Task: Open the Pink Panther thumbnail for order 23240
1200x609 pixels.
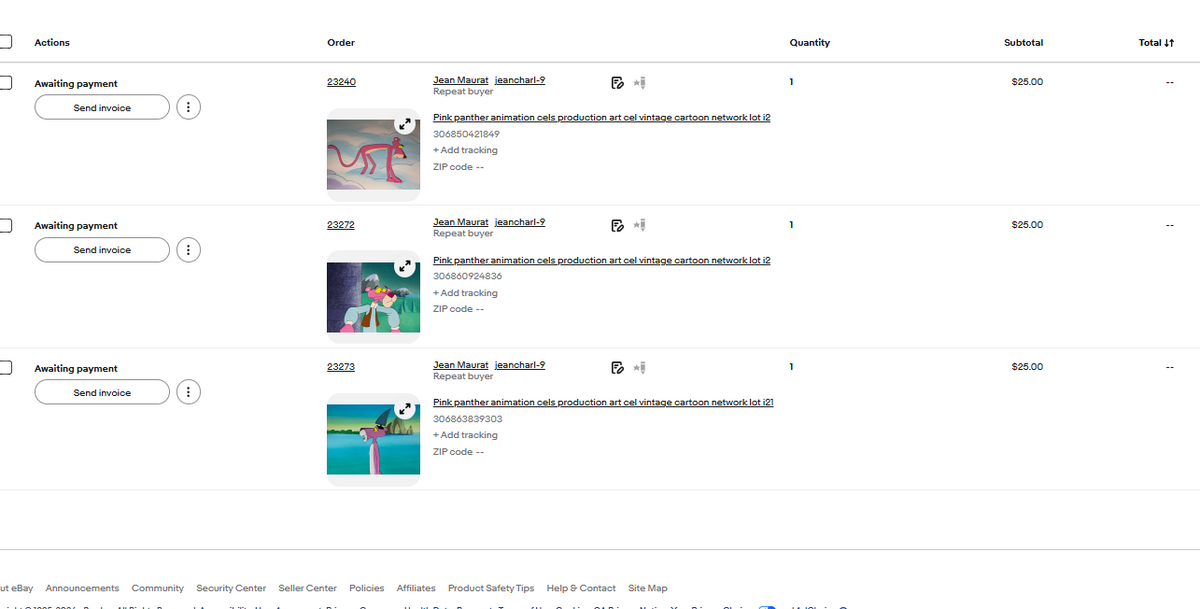Action: click(x=373, y=154)
